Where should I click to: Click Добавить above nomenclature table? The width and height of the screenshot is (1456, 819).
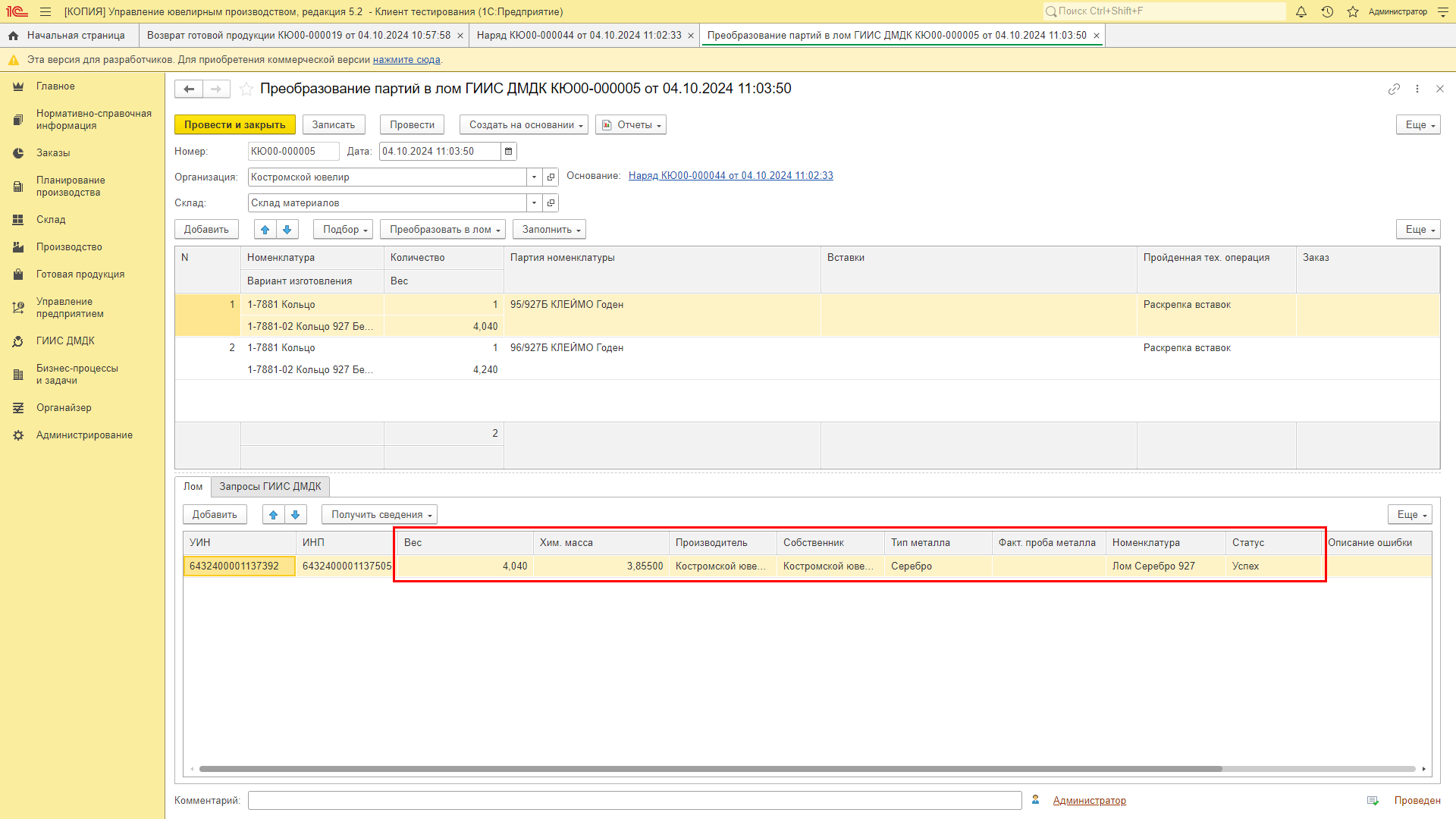point(206,230)
